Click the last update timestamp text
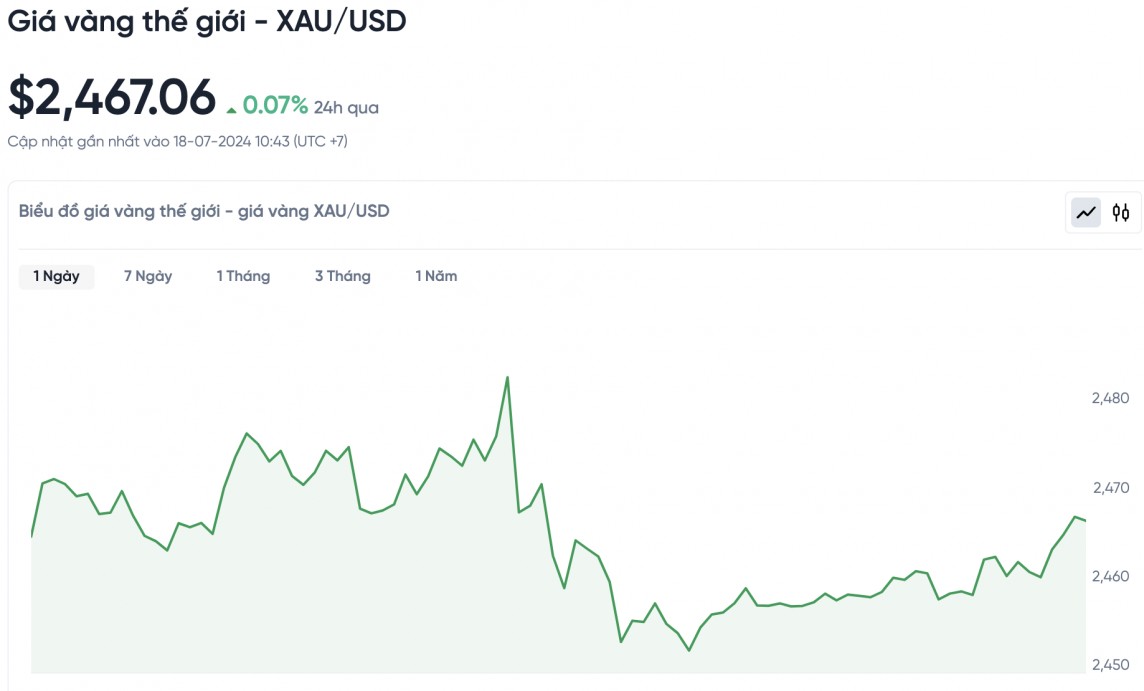This screenshot has height=691, width=1144. click(178, 141)
